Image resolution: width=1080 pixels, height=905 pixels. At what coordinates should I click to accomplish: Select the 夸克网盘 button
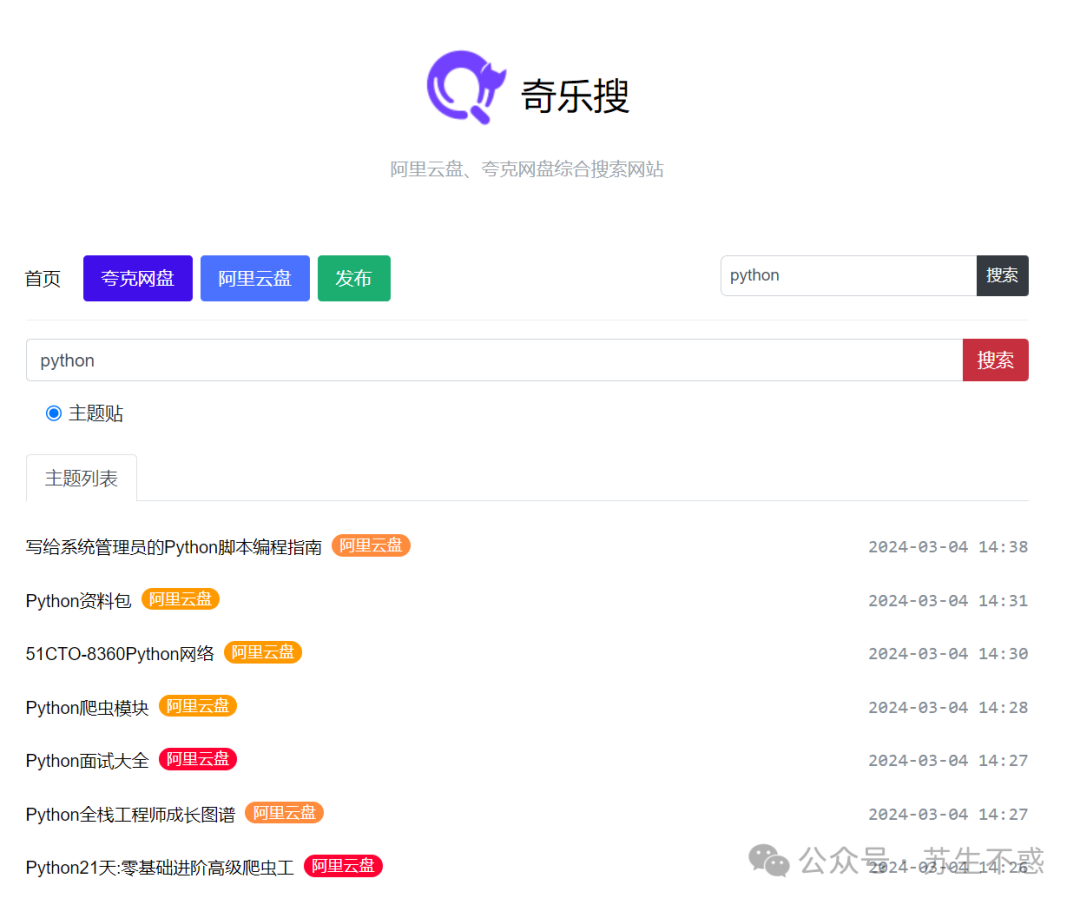[x=138, y=278]
